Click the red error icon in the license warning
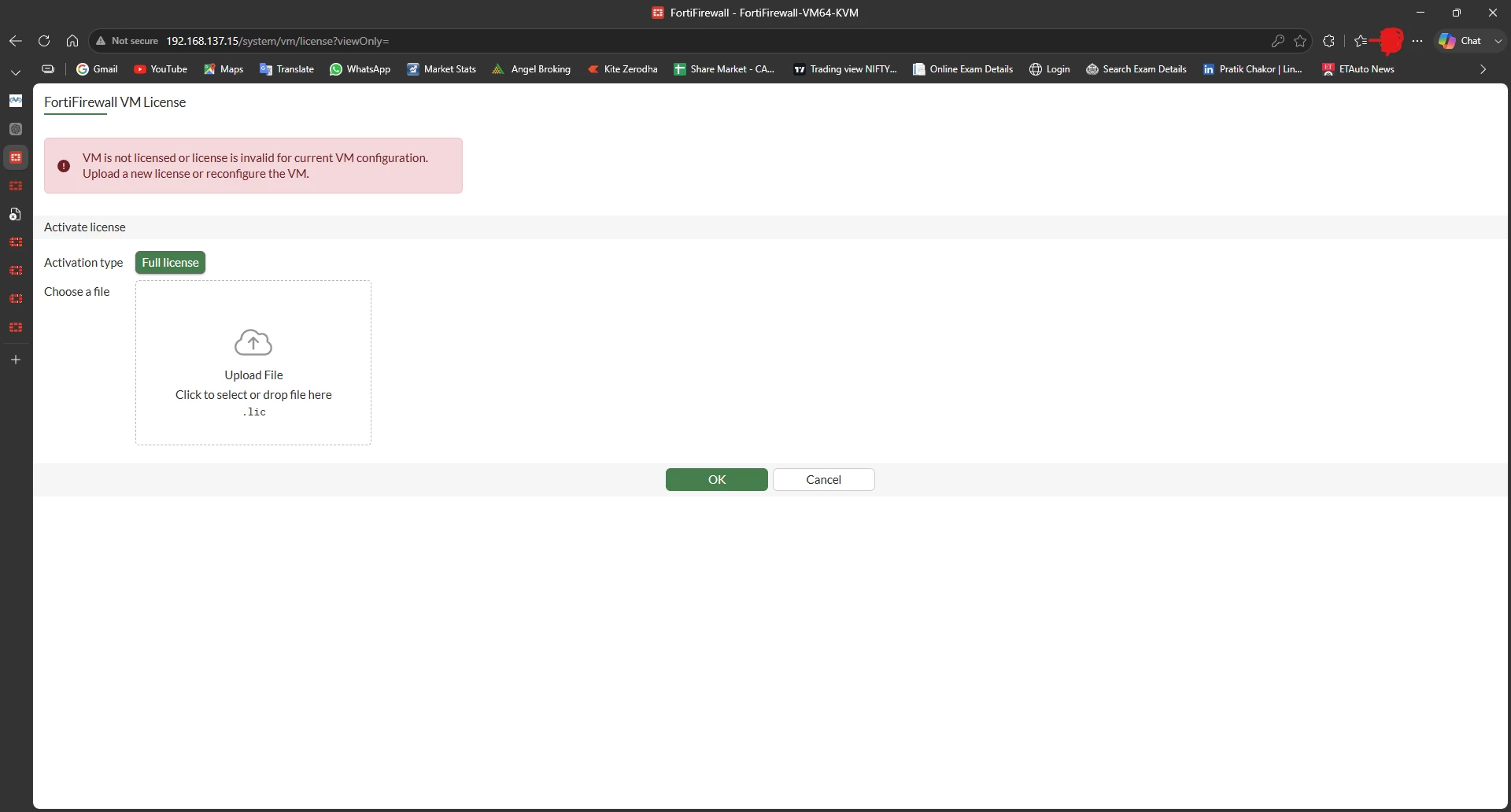This screenshot has width=1511, height=812. coord(64,166)
